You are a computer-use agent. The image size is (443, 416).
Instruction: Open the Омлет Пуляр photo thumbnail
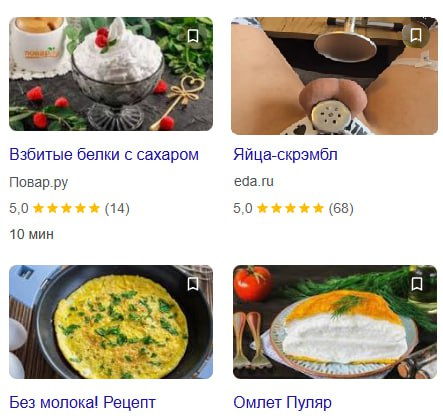[335, 322]
